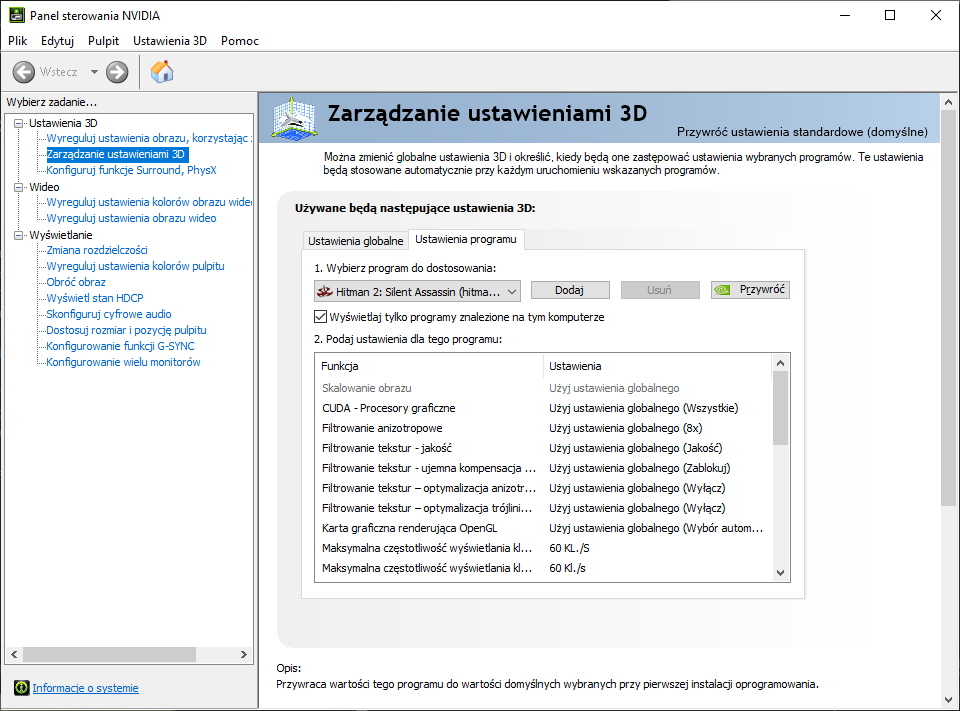The image size is (960, 711).
Task: Open the Informacje o systemie link
Action: (86, 688)
